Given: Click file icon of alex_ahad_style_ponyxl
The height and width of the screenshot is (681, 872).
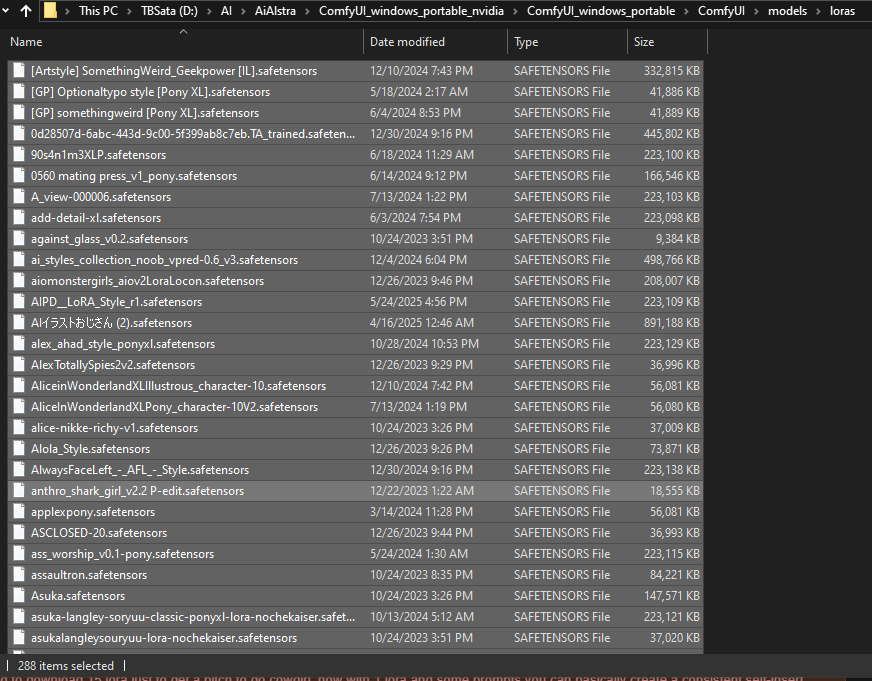Looking at the screenshot, I should click(19, 344).
